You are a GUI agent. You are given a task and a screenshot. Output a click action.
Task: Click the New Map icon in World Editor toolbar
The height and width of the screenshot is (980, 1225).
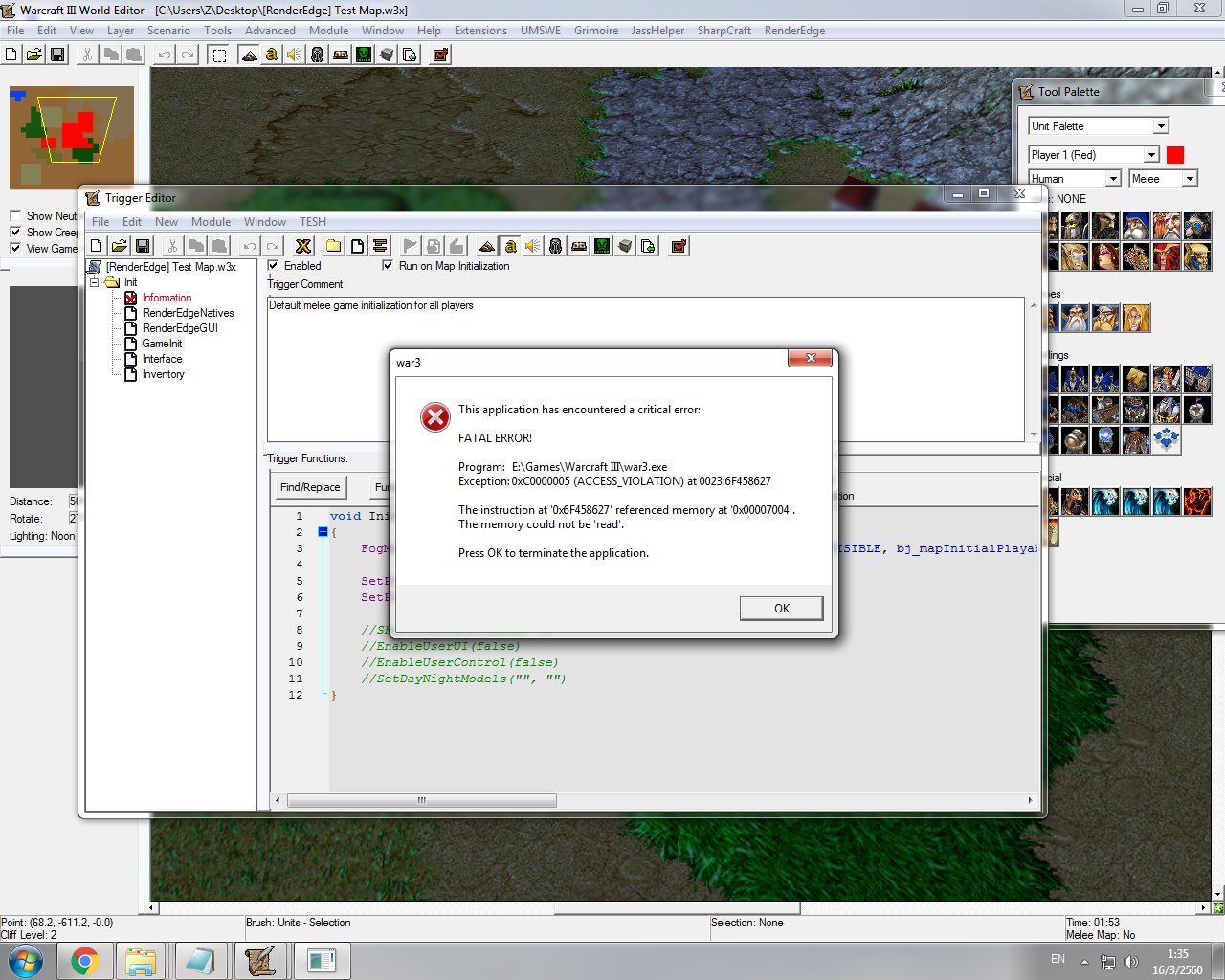point(11,55)
